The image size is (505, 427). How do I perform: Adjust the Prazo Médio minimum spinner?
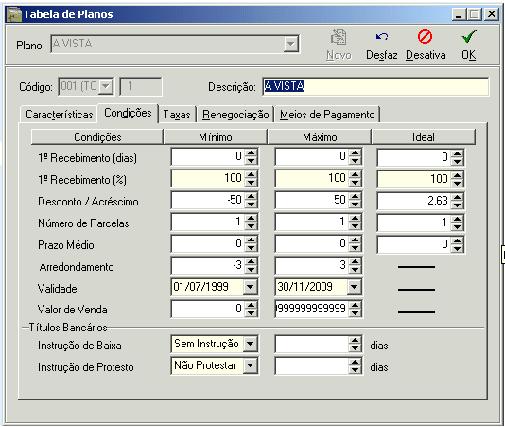tap(251, 244)
